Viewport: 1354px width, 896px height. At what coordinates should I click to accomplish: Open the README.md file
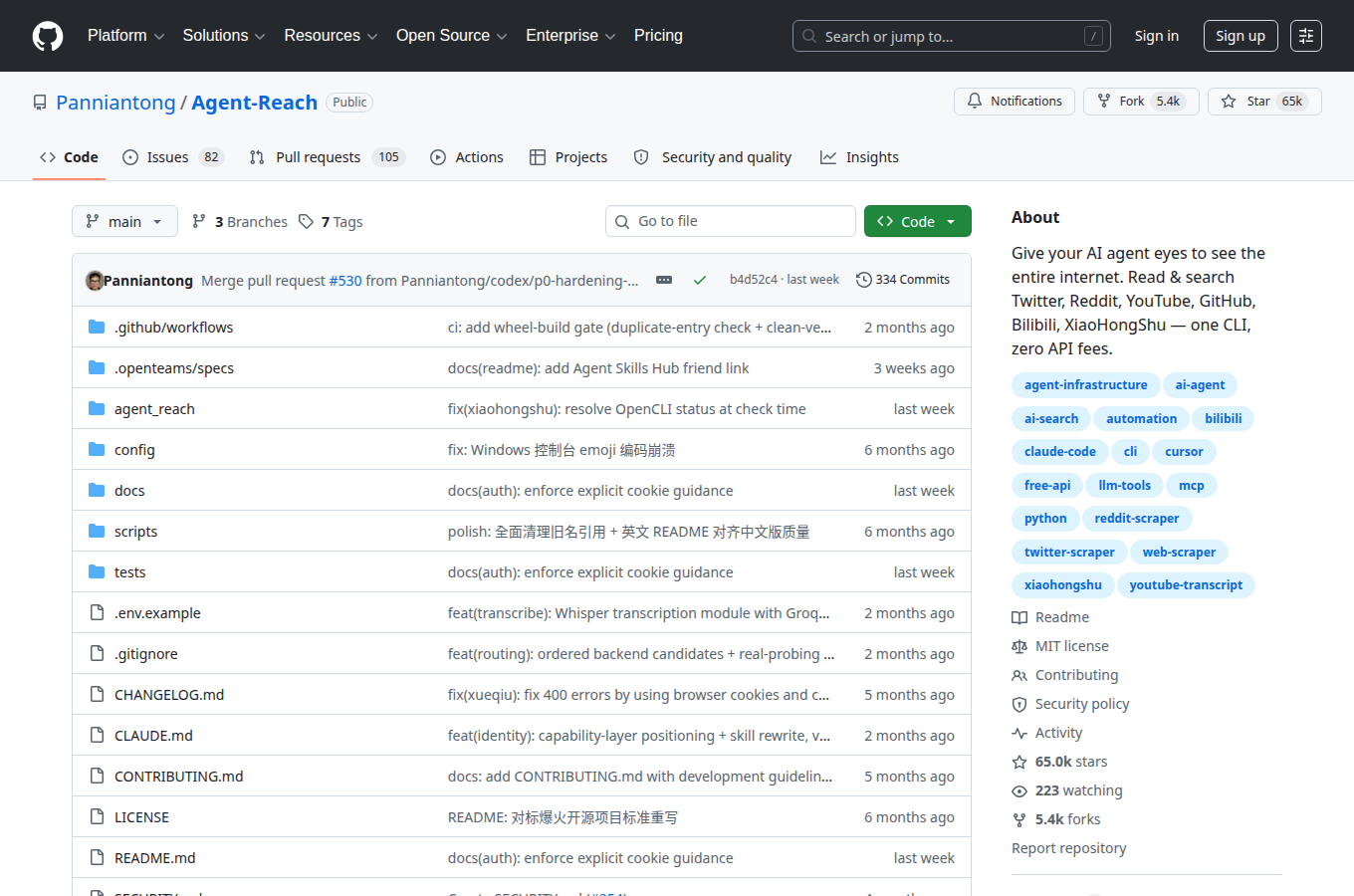pos(154,858)
